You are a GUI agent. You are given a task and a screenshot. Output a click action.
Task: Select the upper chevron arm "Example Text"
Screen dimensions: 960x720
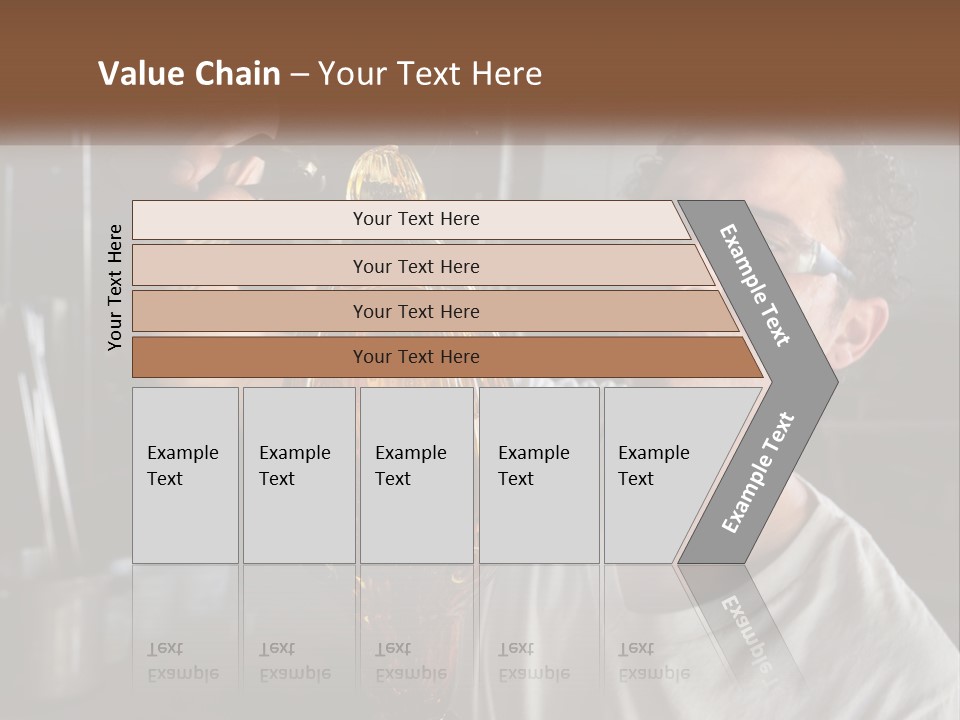click(754, 285)
